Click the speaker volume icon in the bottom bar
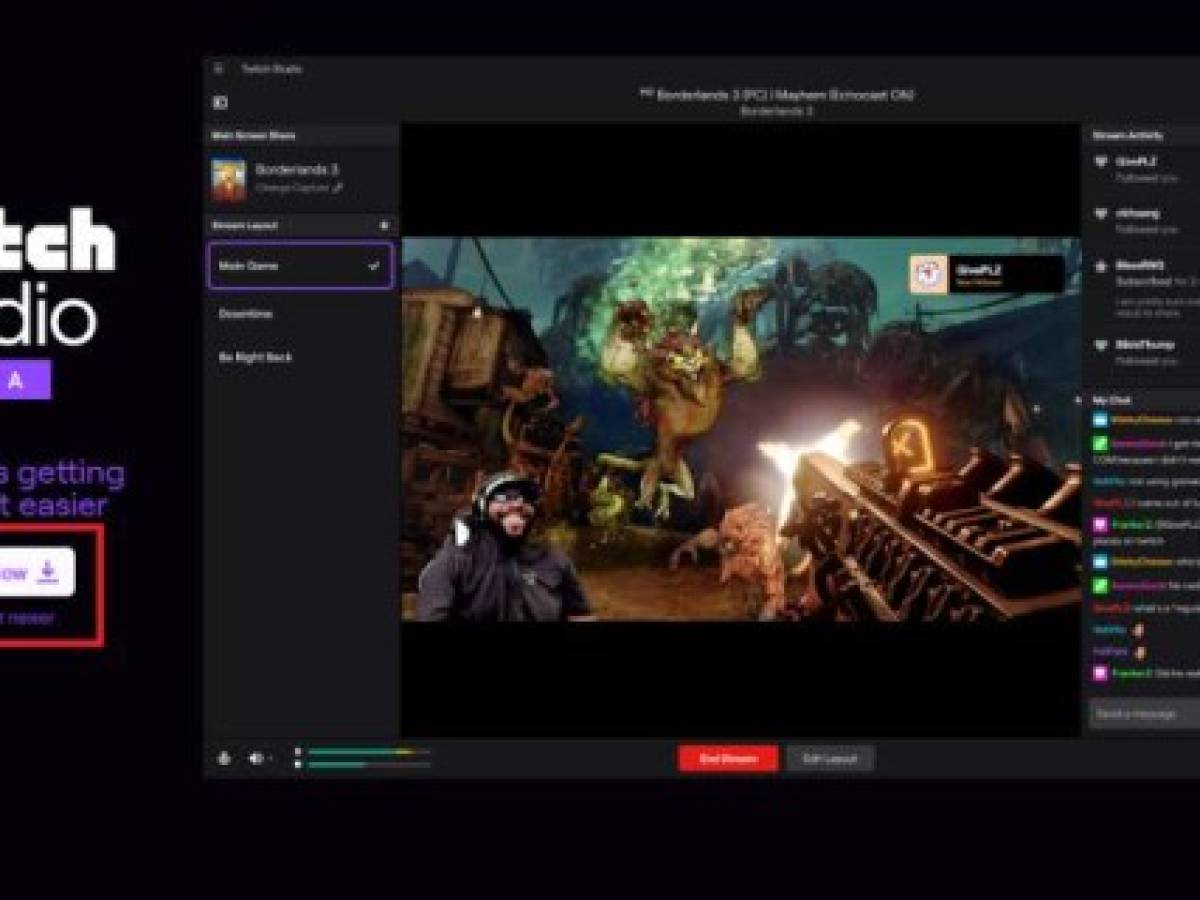Viewport: 1200px width, 900px height. pos(256,758)
